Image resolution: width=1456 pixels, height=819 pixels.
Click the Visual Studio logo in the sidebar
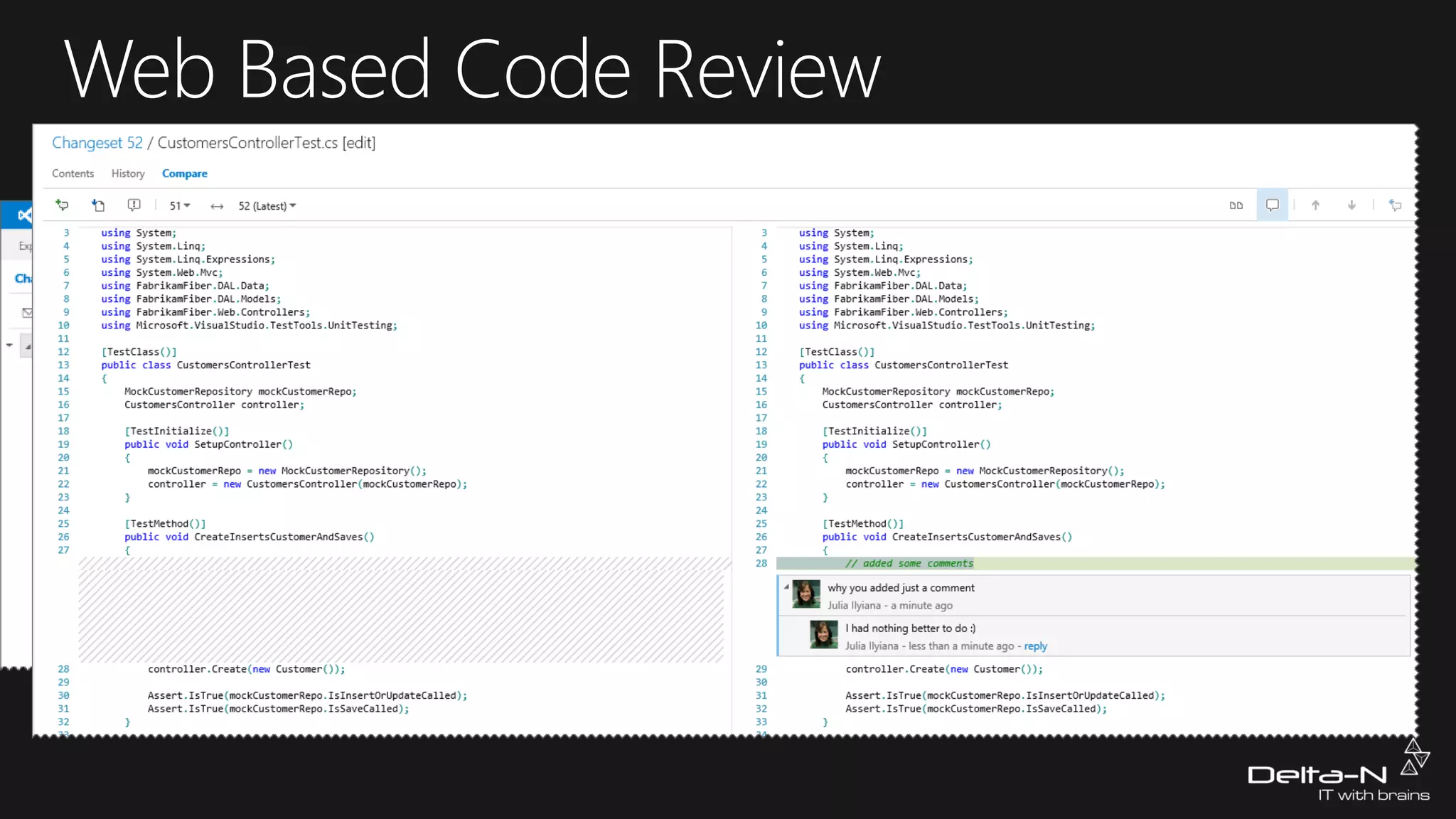[24, 215]
